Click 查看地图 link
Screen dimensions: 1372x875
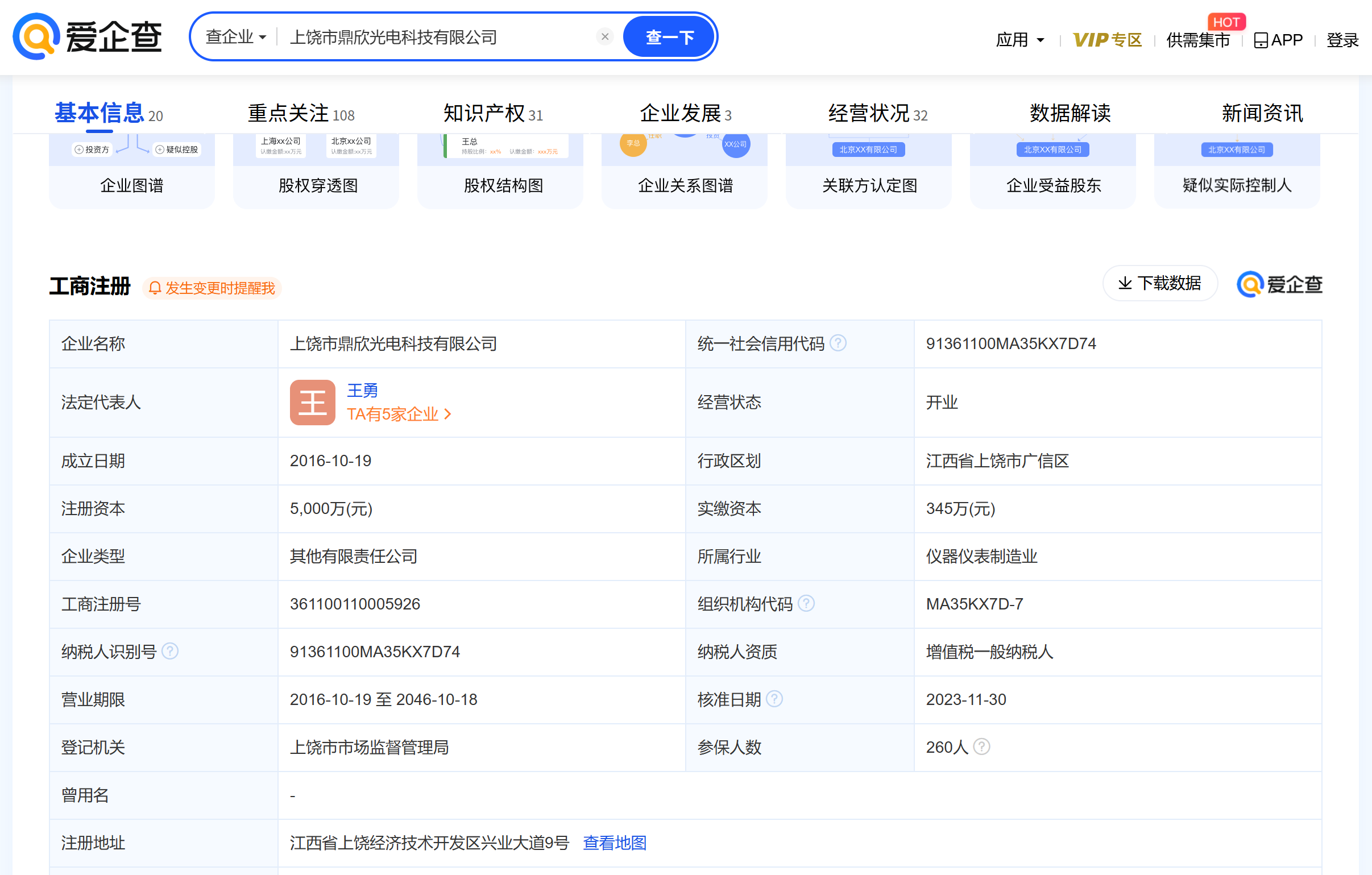[x=615, y=843]
